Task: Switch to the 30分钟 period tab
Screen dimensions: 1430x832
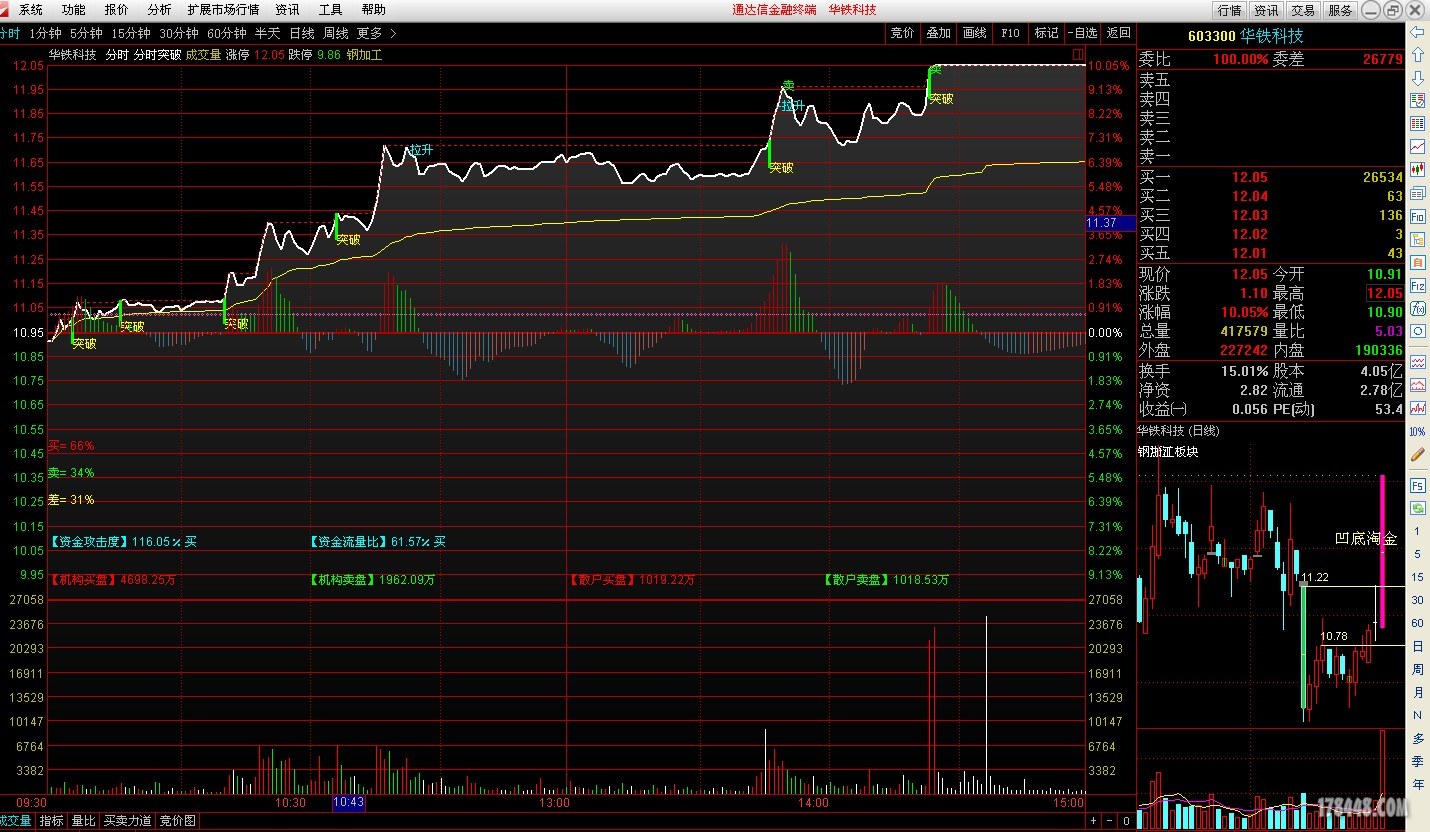Action: pyautogui.click(x=179, y=33)
